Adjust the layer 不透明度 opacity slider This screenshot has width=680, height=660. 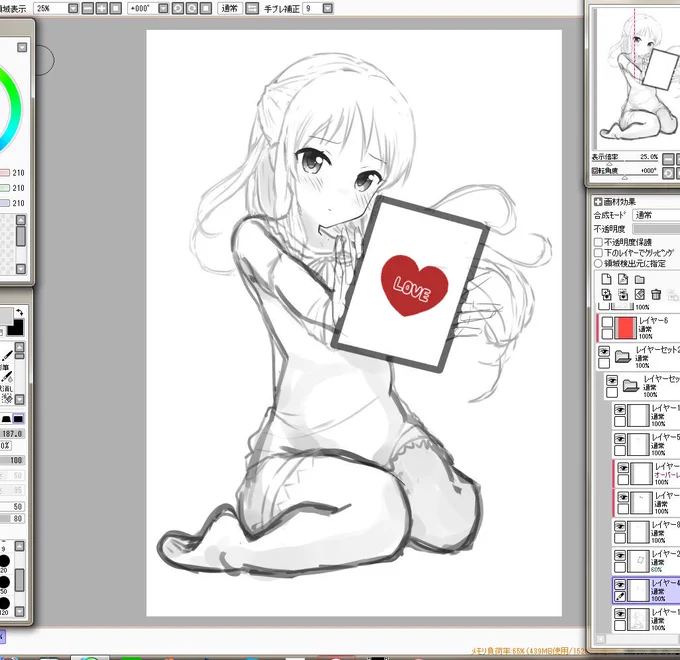[x=656, y=229]
